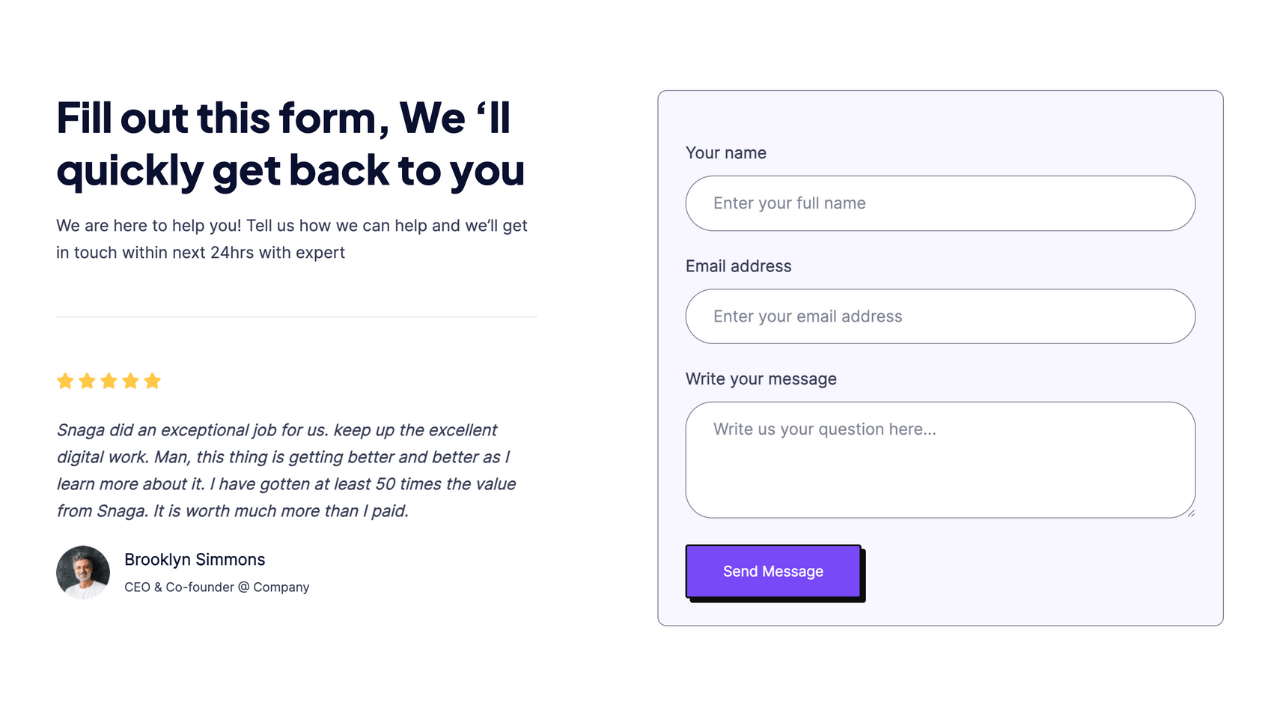Click the 24hrs help description paragraph
This screenshot has width=1280, height=720.
pyautogui.click(x=292, y=239)
